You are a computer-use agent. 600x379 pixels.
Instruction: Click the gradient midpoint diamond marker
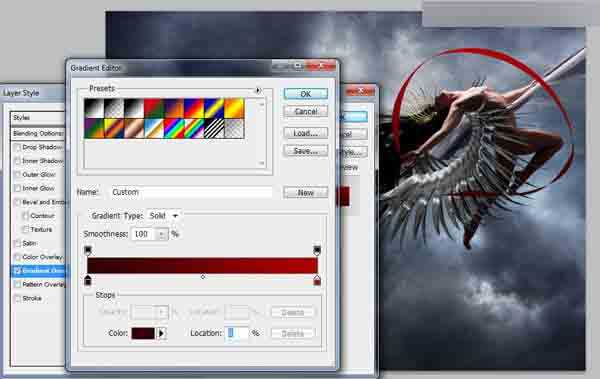(203, 276)
